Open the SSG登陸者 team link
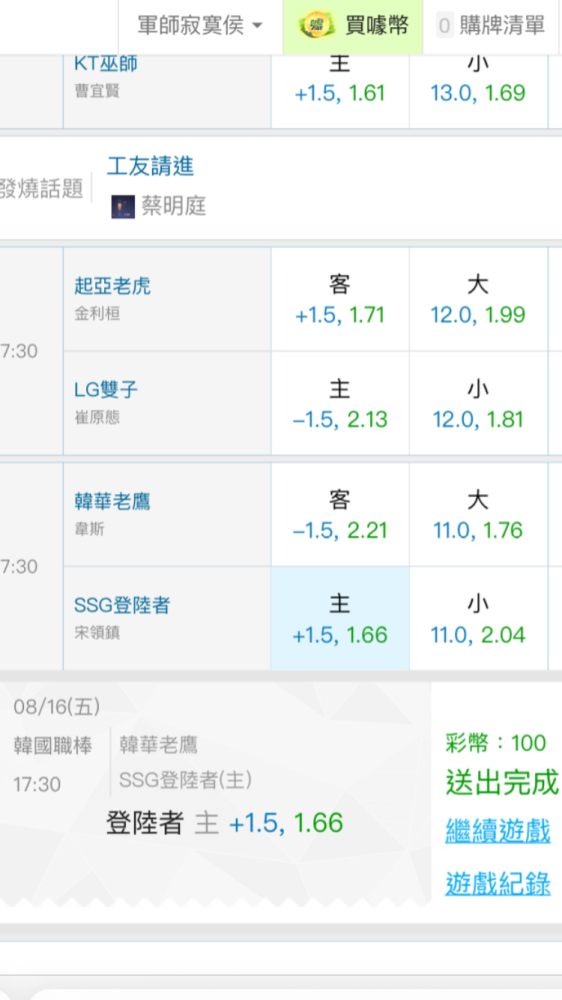The width and height of the screenshot is (562, 1000). click(122, 605)
